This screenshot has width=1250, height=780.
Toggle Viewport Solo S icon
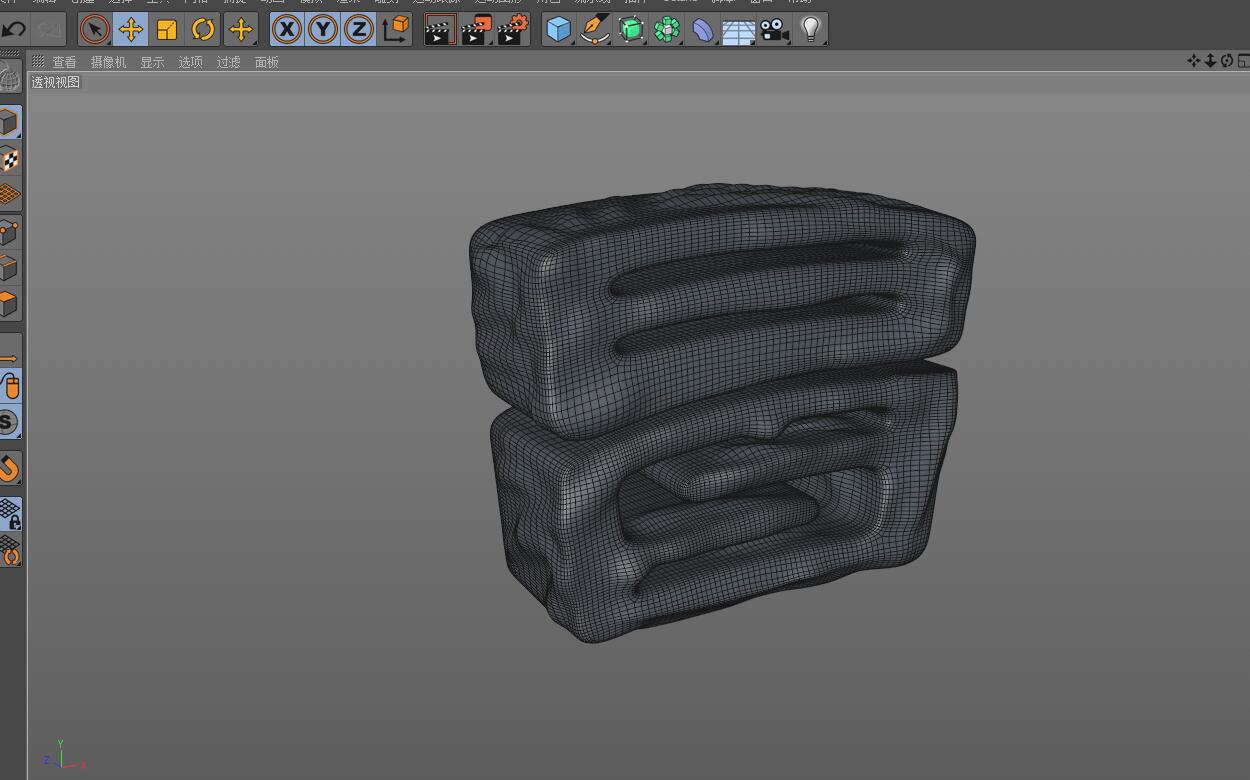click(x=10, y=422)
